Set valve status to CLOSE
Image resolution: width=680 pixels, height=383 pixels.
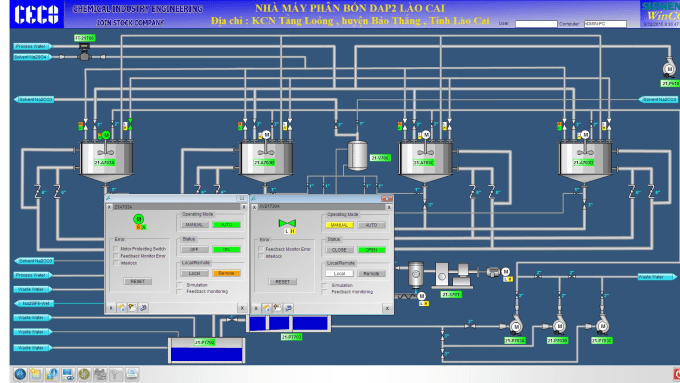(x=339, y=250)
